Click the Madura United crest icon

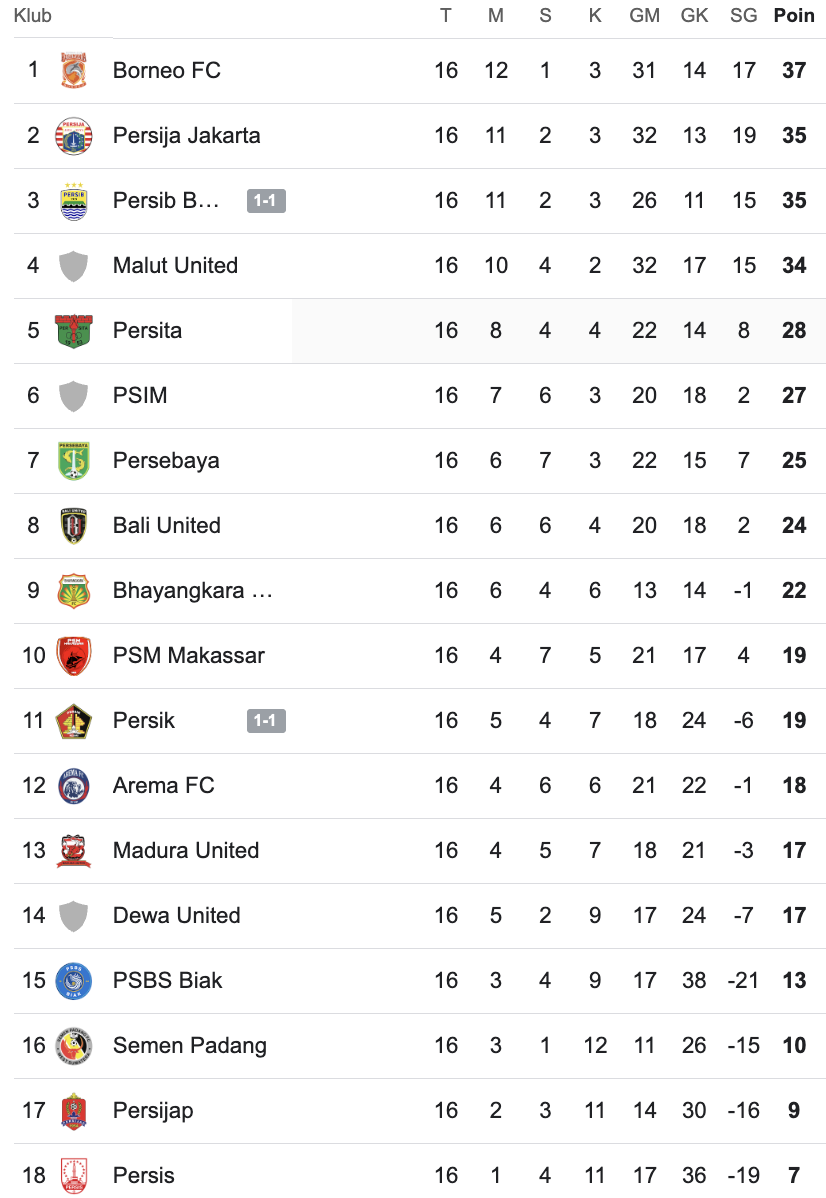(x=74, y=851)
